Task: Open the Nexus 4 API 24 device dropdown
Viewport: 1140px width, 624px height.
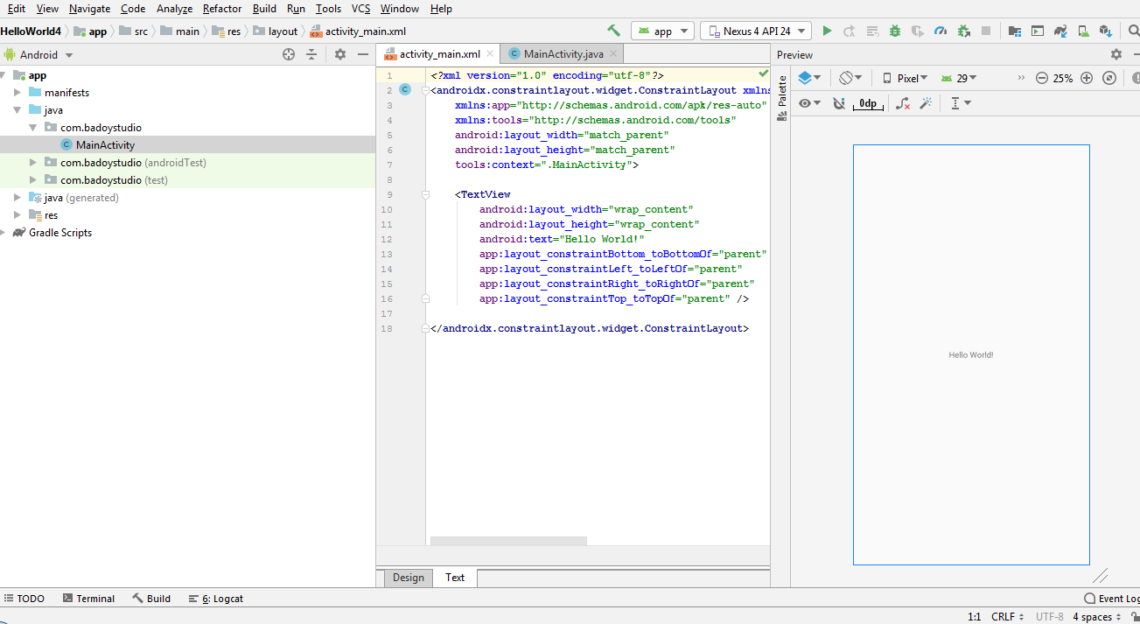Action: (755, 31)
